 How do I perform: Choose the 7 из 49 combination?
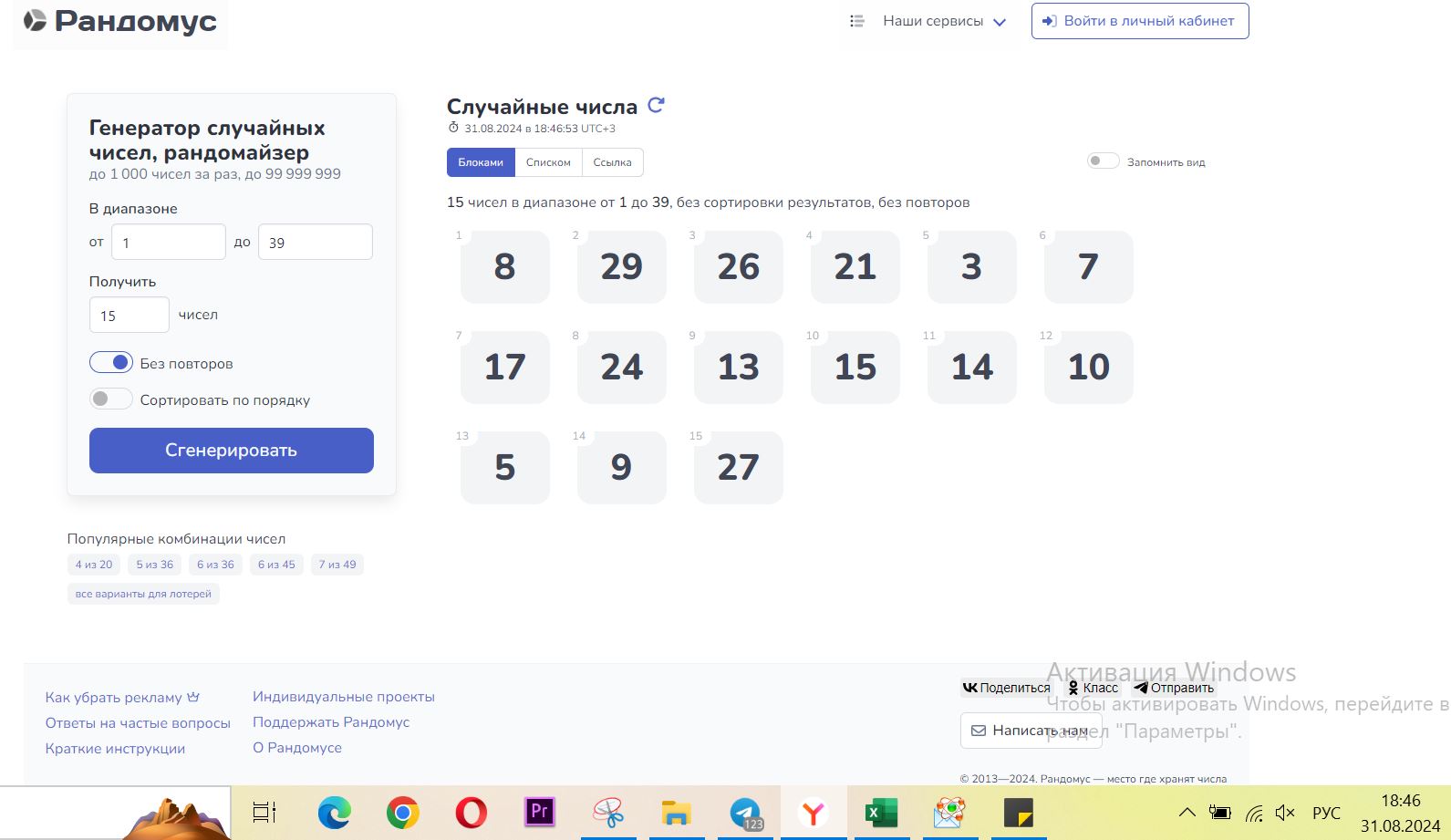(337, 565)
